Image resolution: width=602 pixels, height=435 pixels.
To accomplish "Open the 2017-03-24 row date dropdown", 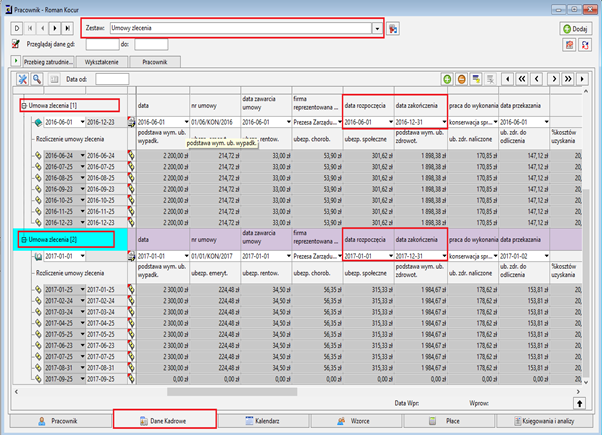I will [x=82, y=312].
